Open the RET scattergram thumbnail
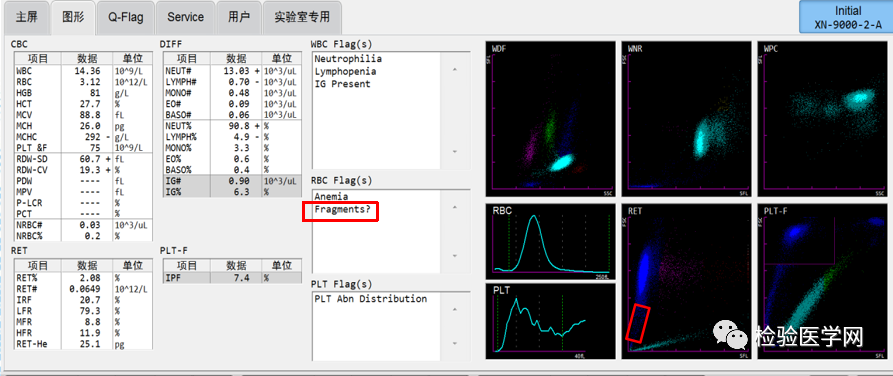The width and height of the screenshot is (893, 376). click(686, 281)
